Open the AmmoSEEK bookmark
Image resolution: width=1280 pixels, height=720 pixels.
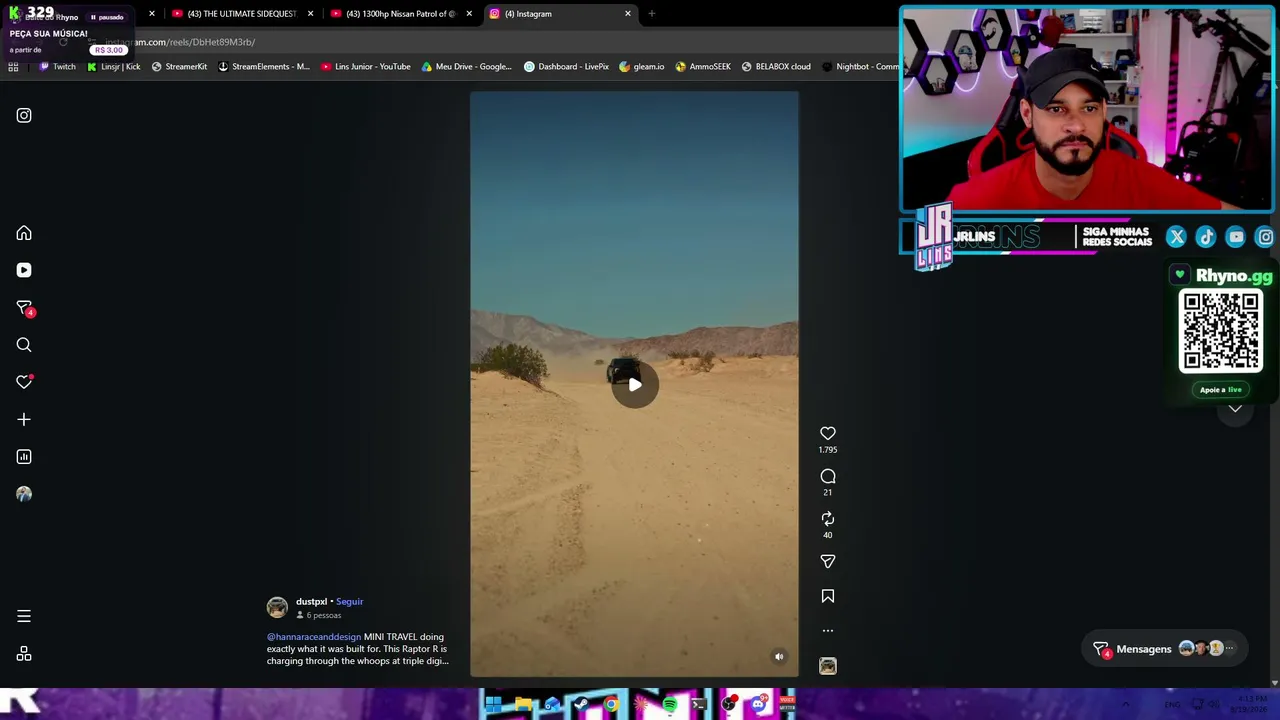click(x=703, y=67)
